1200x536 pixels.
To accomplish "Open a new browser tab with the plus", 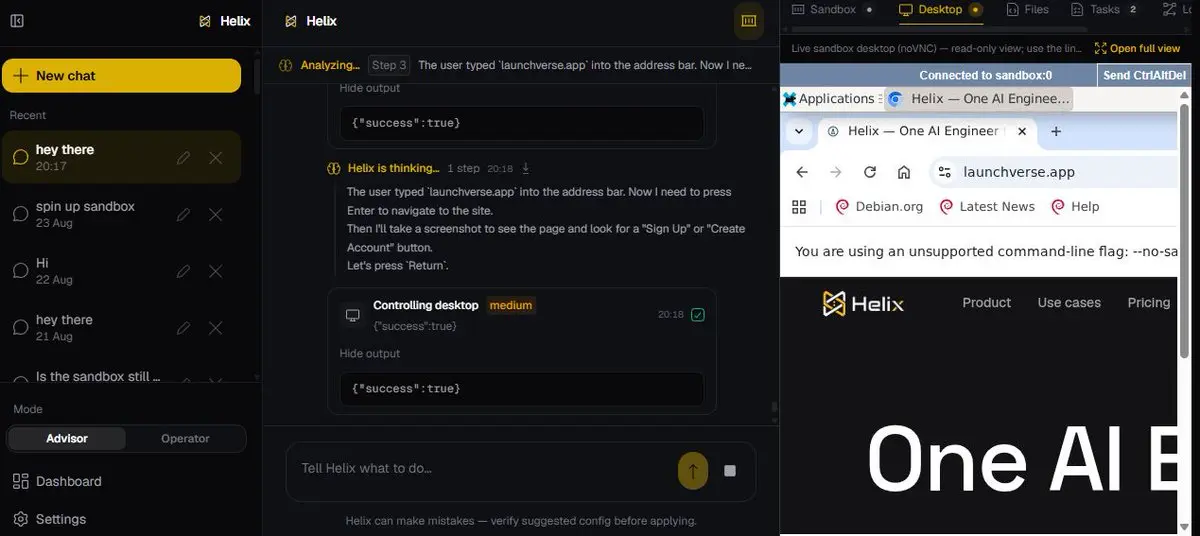I will click(1056, 131).
